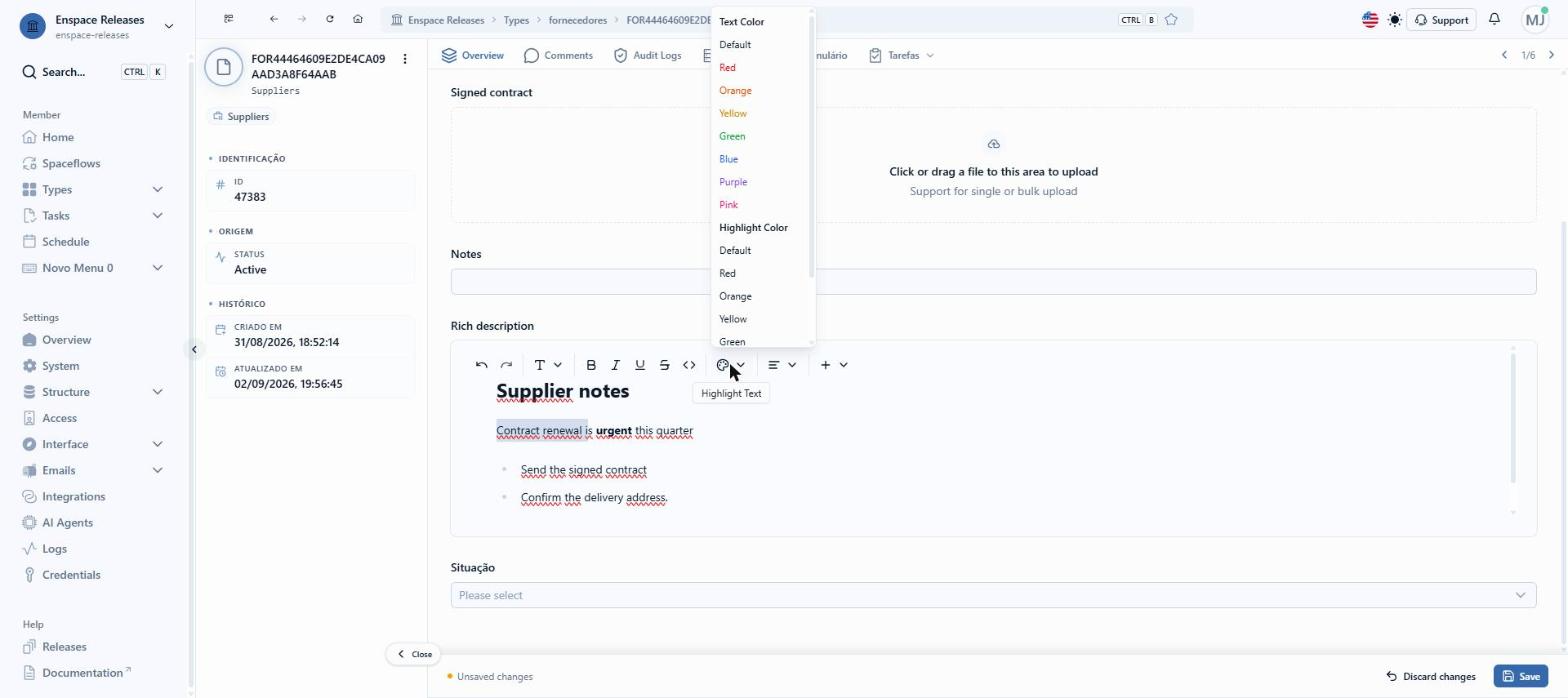Toggle bold formatting
The height and width of the screenshot is (698, 1568).
(591, 365)
